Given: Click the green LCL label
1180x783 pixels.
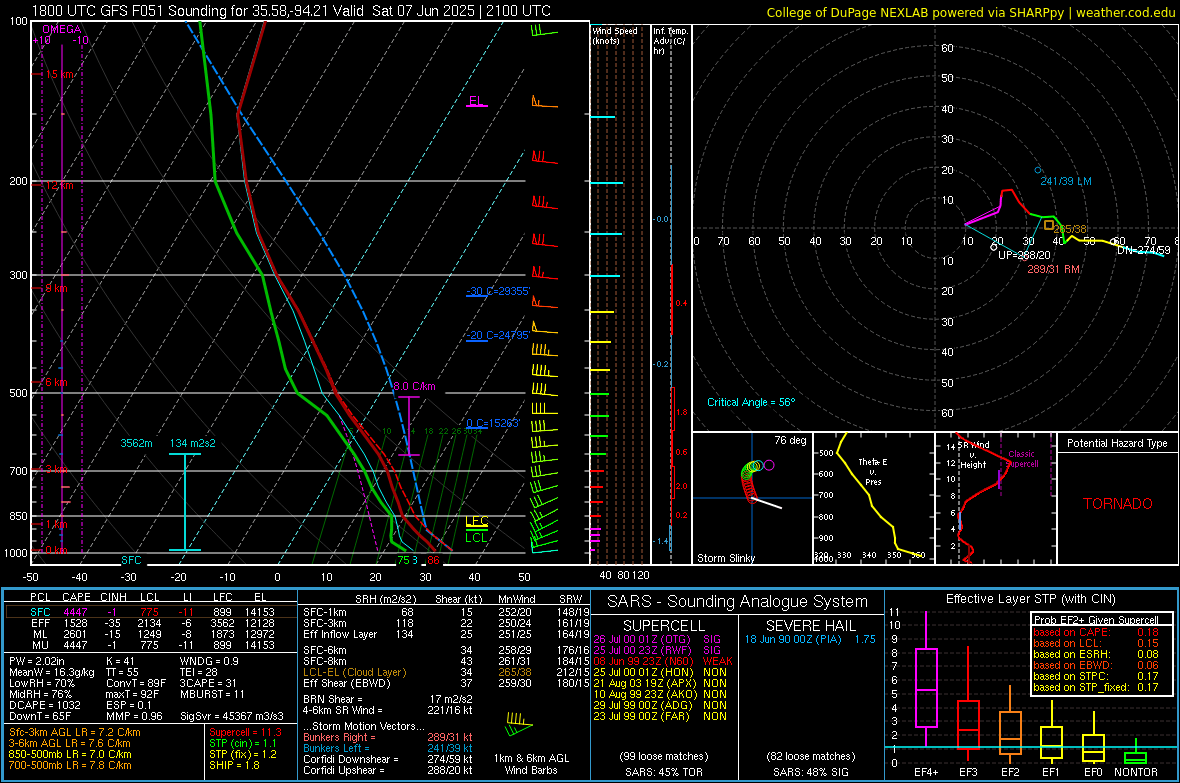Looking at the screenshot, I should [x=476, y=538].
